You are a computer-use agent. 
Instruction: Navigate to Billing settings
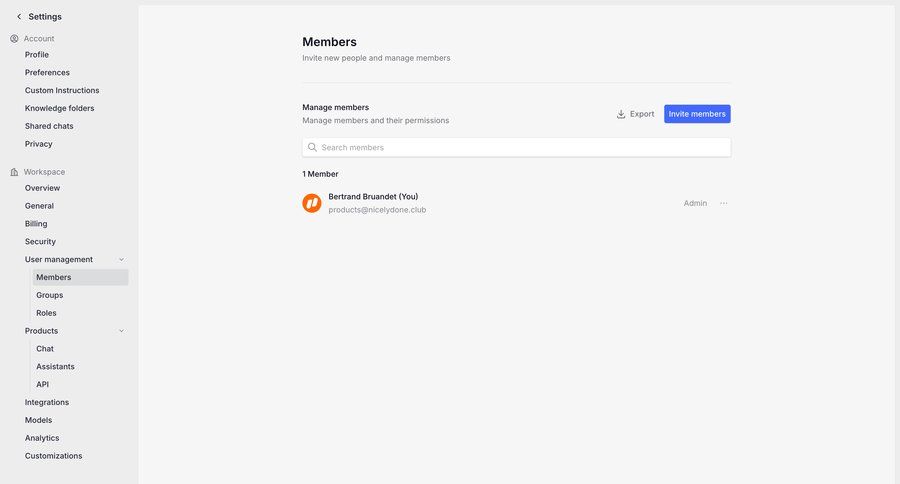click(x=36, y=224)
